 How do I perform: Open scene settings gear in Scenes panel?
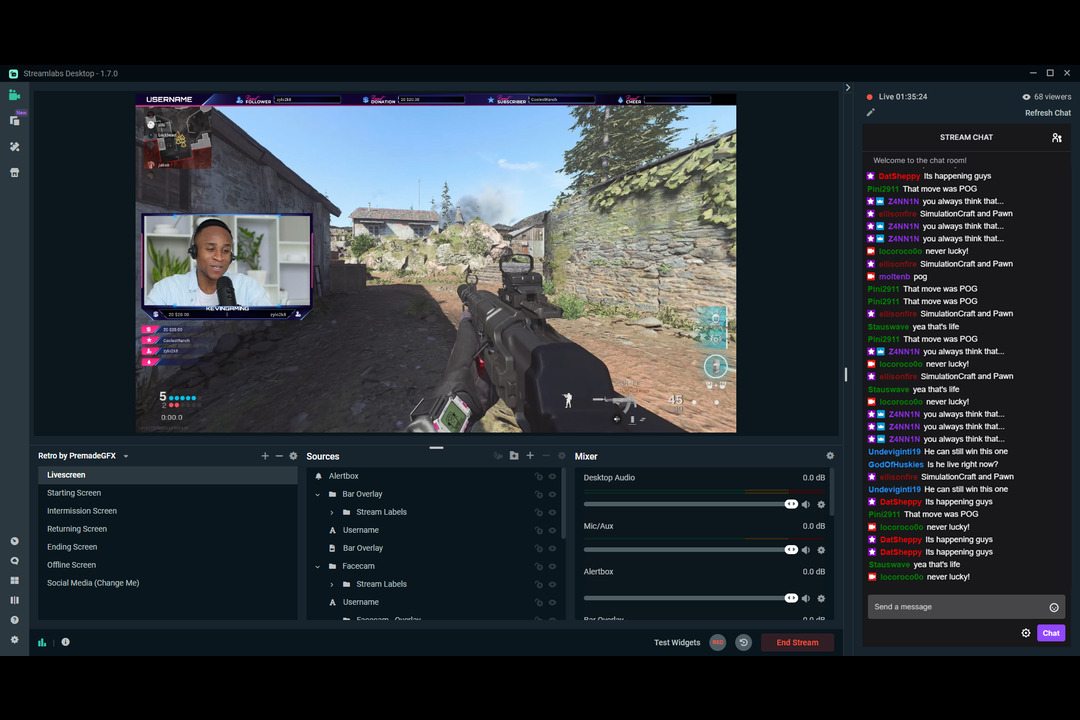pyautogui.click(x=293, y=456)
